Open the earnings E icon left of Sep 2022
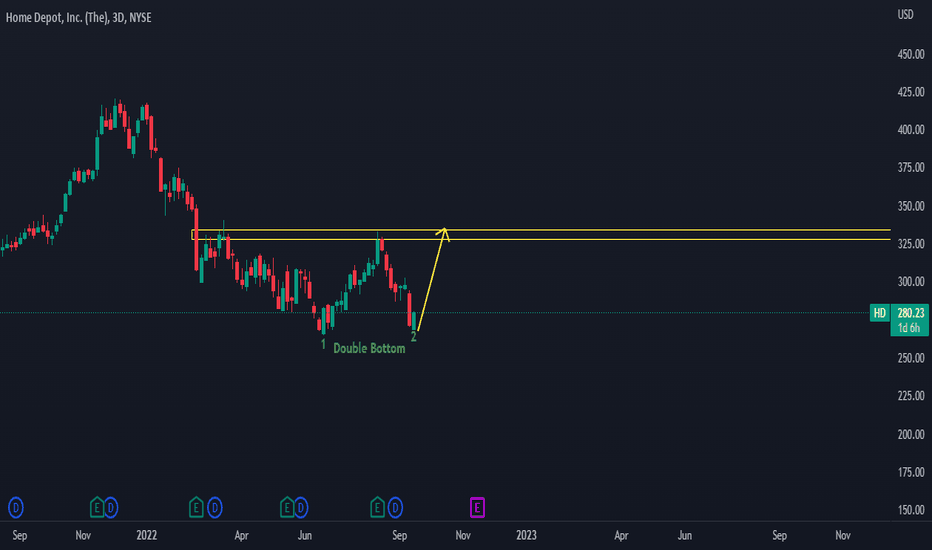Viewport: 932px width, 550px height. pos(377,508)
